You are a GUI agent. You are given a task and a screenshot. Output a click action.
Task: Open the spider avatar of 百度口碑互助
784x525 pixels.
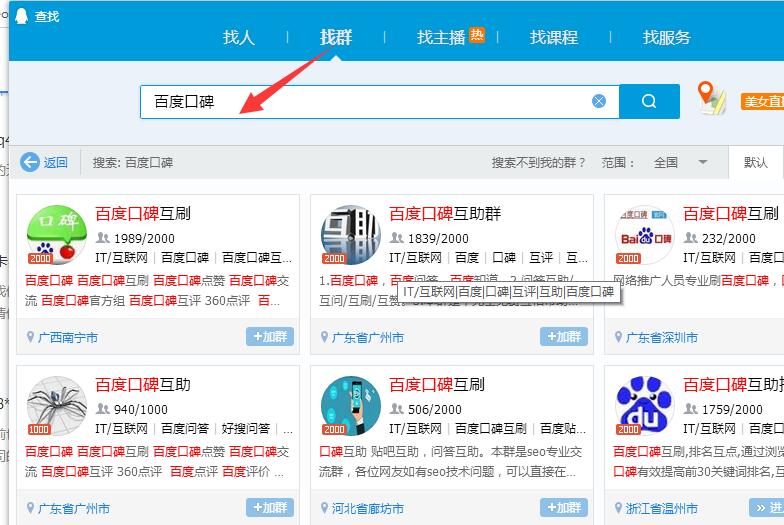(x=56, y=406)
